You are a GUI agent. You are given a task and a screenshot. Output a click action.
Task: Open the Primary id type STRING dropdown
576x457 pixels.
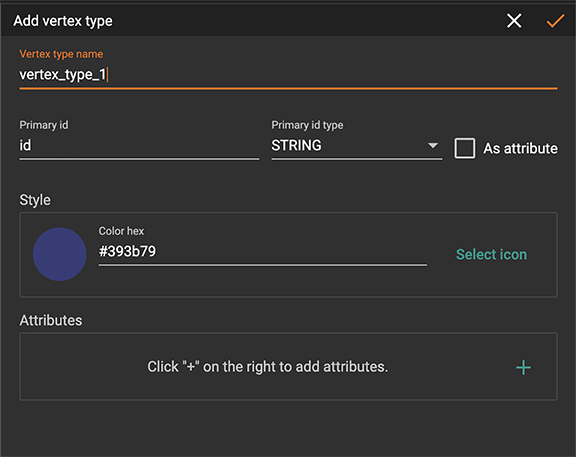(x=356, y=146)
